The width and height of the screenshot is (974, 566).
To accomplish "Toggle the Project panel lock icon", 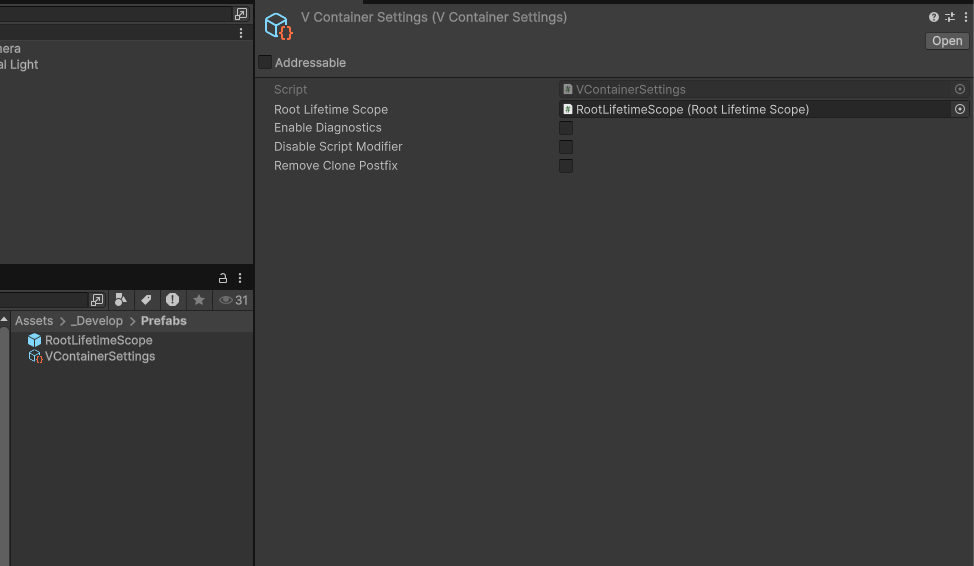I will (223, 278).
